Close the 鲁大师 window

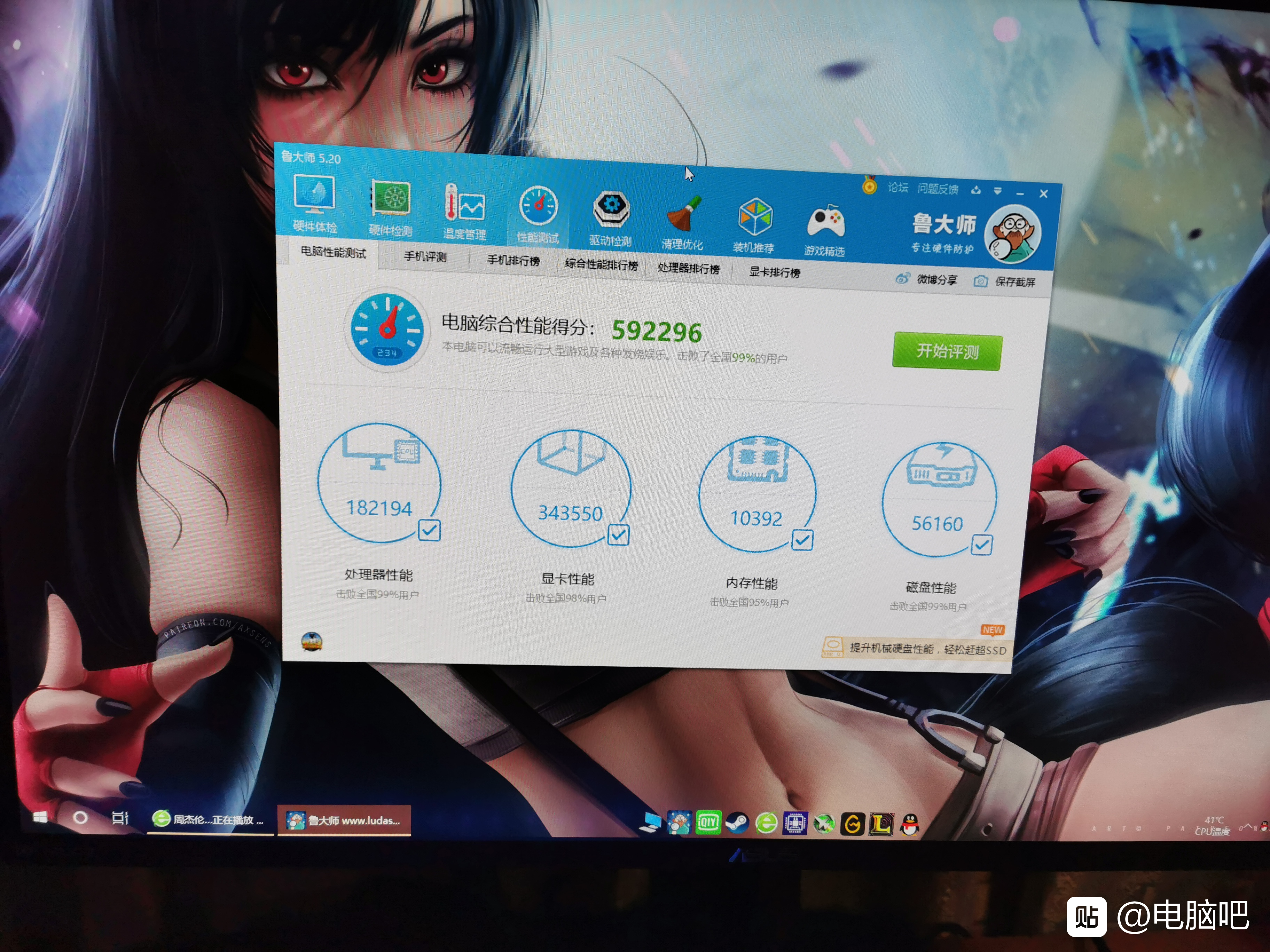[1044, 194]
